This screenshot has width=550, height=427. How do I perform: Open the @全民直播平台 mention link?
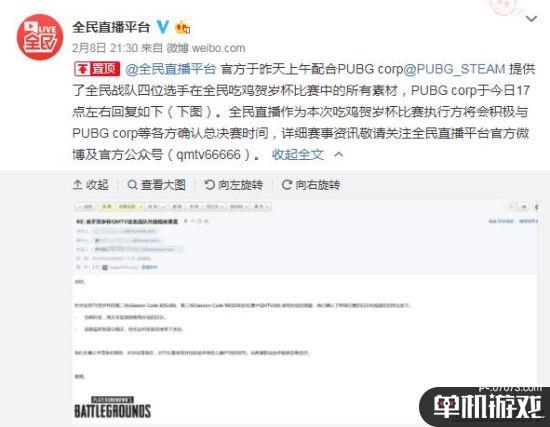click(x=170, y=69)
